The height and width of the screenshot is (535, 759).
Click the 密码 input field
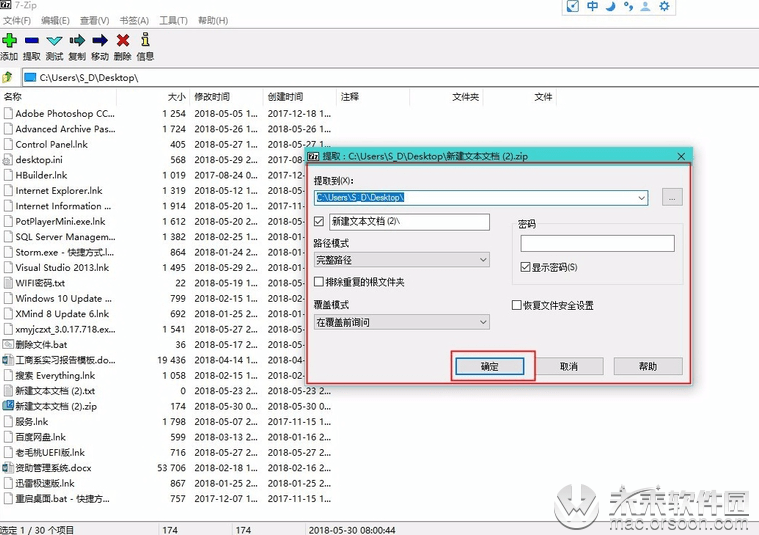[x=597, y=243]
